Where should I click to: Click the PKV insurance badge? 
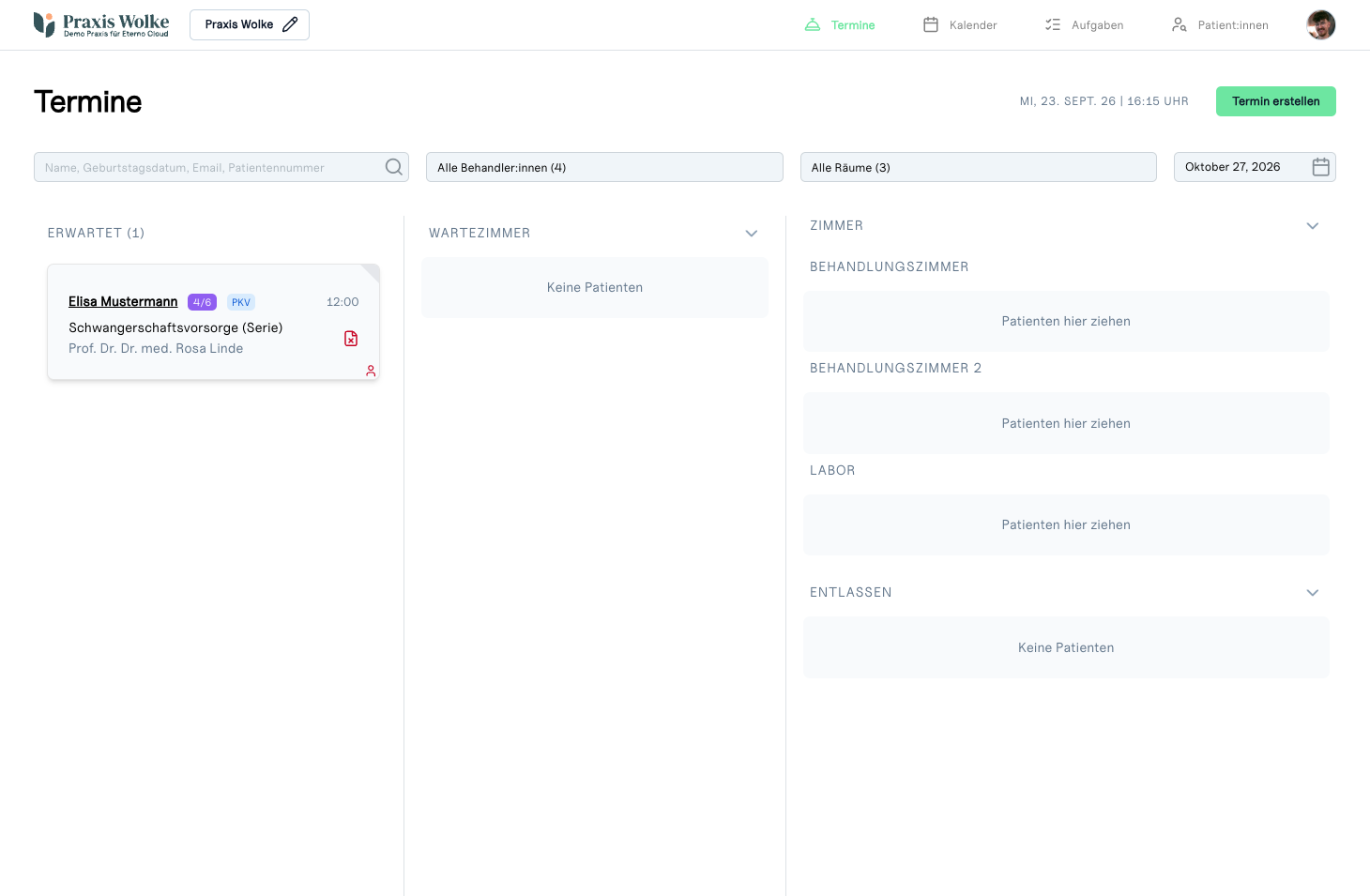[x=241, y=302]
